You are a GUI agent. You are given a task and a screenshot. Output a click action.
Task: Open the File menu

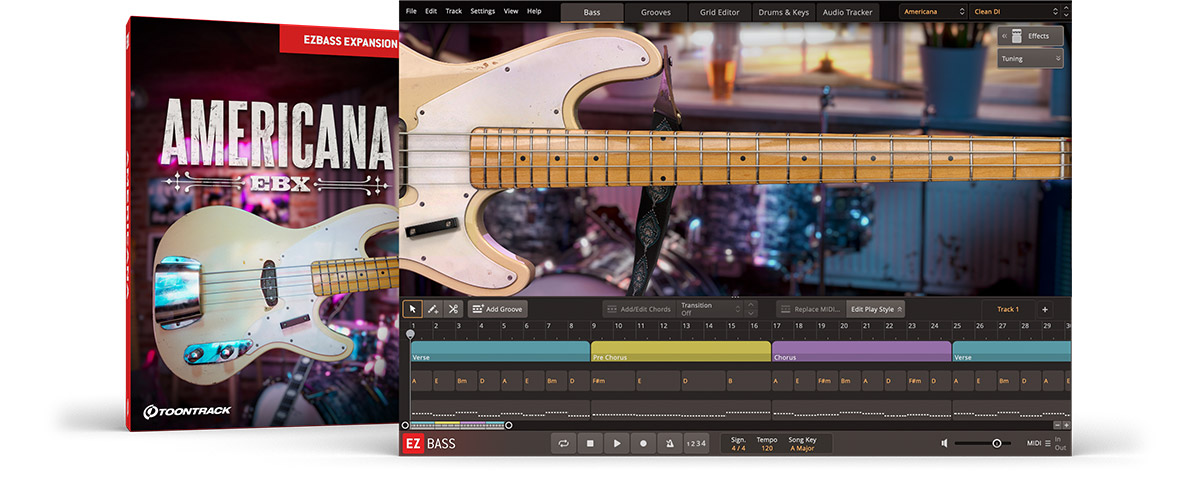point(411,11)
